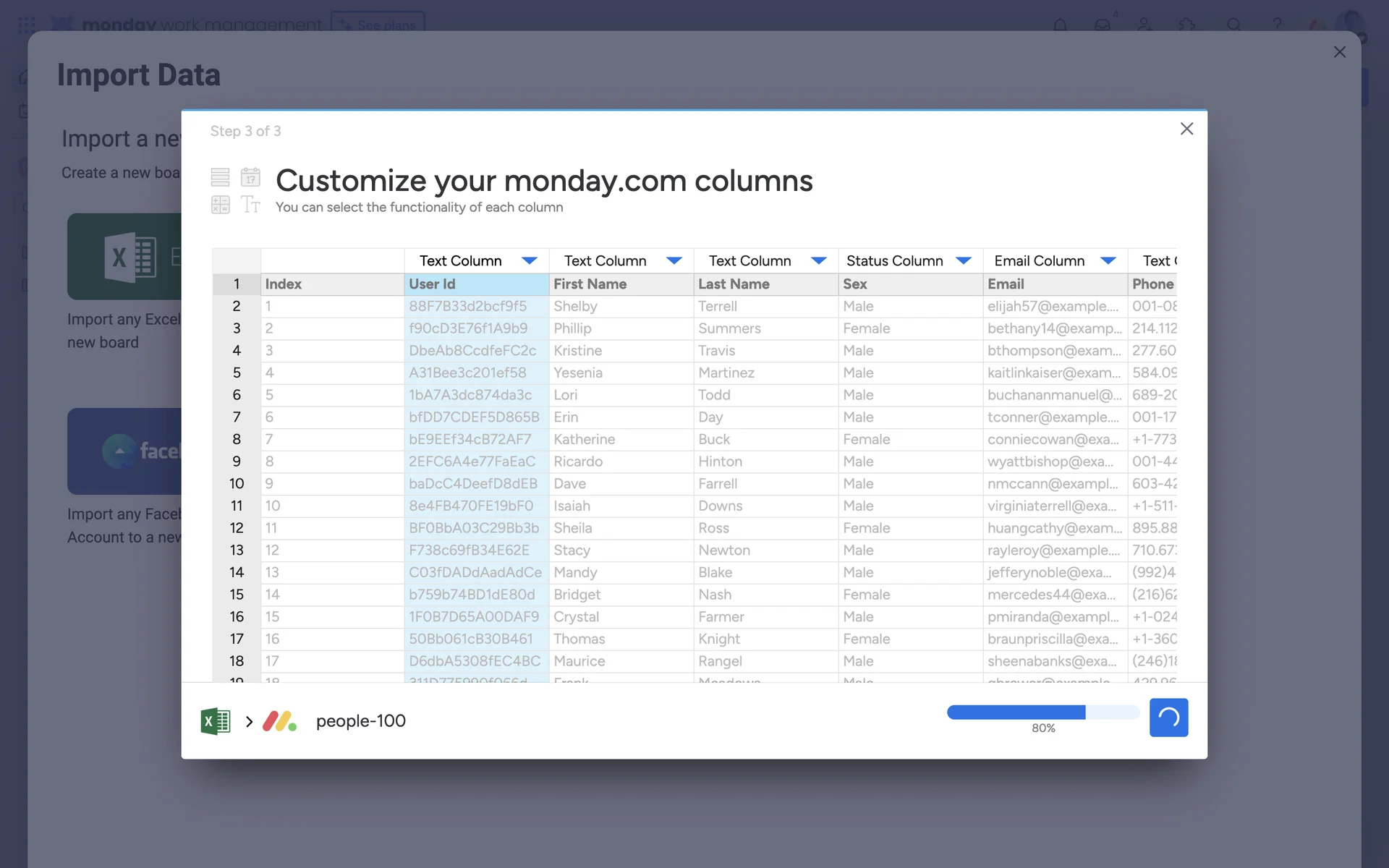Screen dimensions: 1389x868
Task: Select the User Id header cell
Action: tap(476, 284)
